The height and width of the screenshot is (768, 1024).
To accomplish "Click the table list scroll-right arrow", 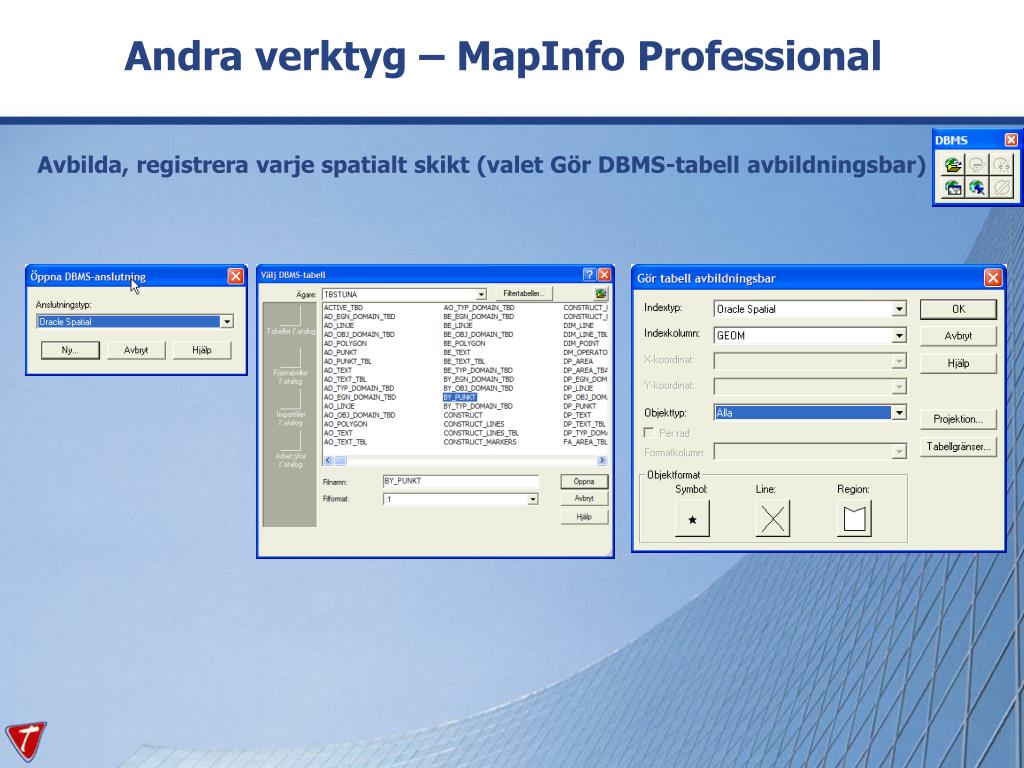I will click(x=602, y=460).
